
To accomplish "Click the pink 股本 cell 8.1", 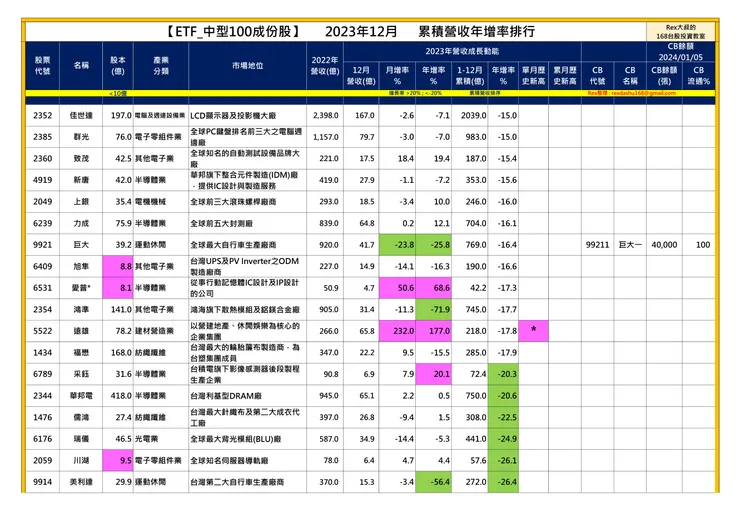I will point(118,288).
